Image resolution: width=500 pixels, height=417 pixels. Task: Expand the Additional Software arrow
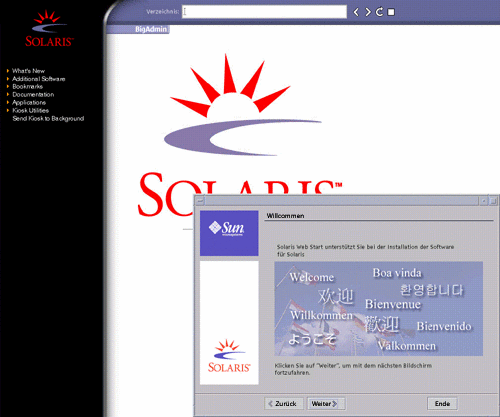(8, 79)
